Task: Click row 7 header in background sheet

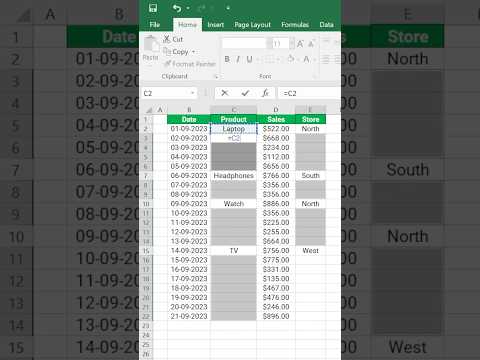Action: [16, 170]
